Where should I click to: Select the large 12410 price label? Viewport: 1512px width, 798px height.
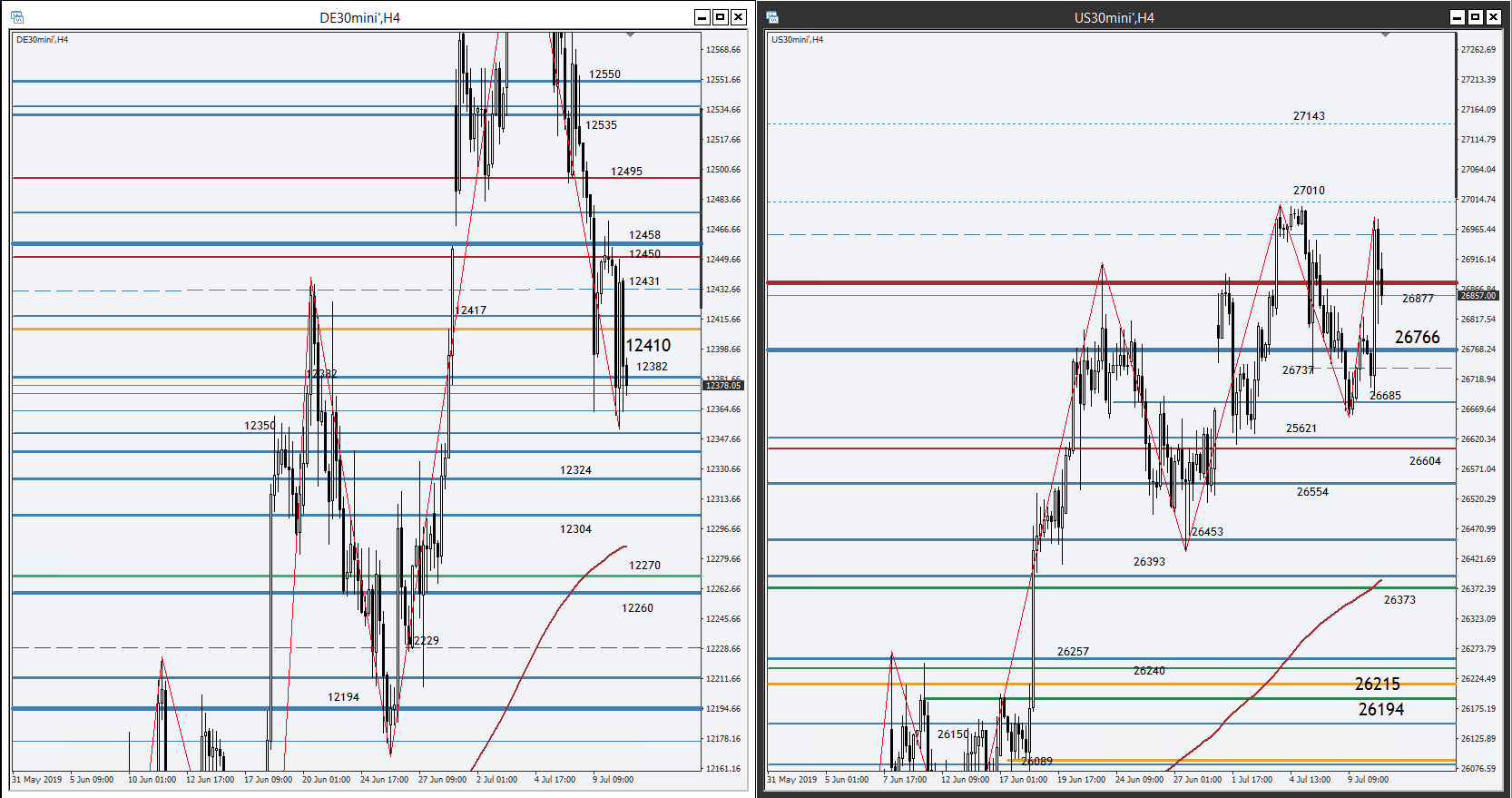pyautogui.click(x=648, y=346)
